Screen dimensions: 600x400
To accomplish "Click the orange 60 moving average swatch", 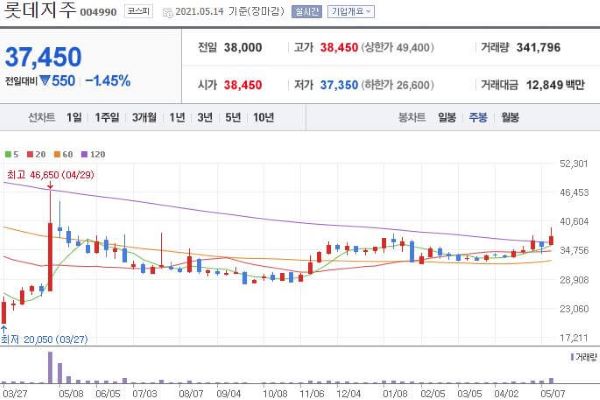I will point(57,154).
